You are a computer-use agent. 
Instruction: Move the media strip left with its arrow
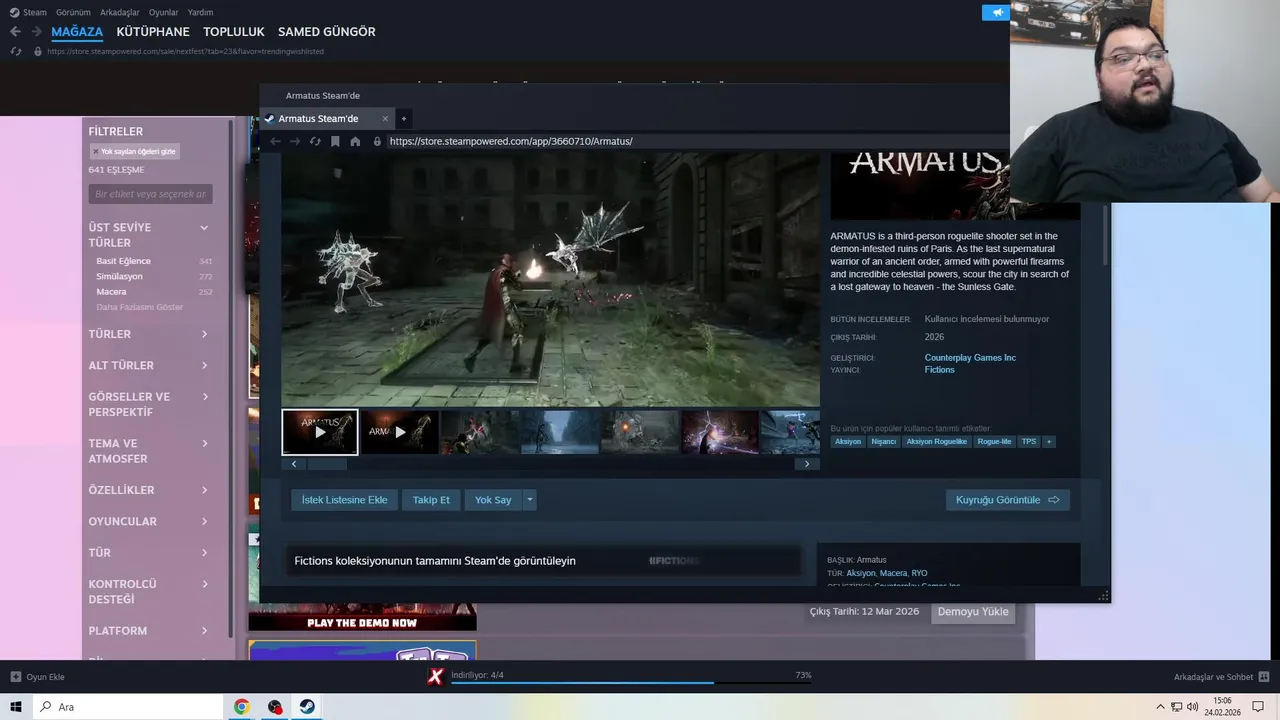(294, 464)
